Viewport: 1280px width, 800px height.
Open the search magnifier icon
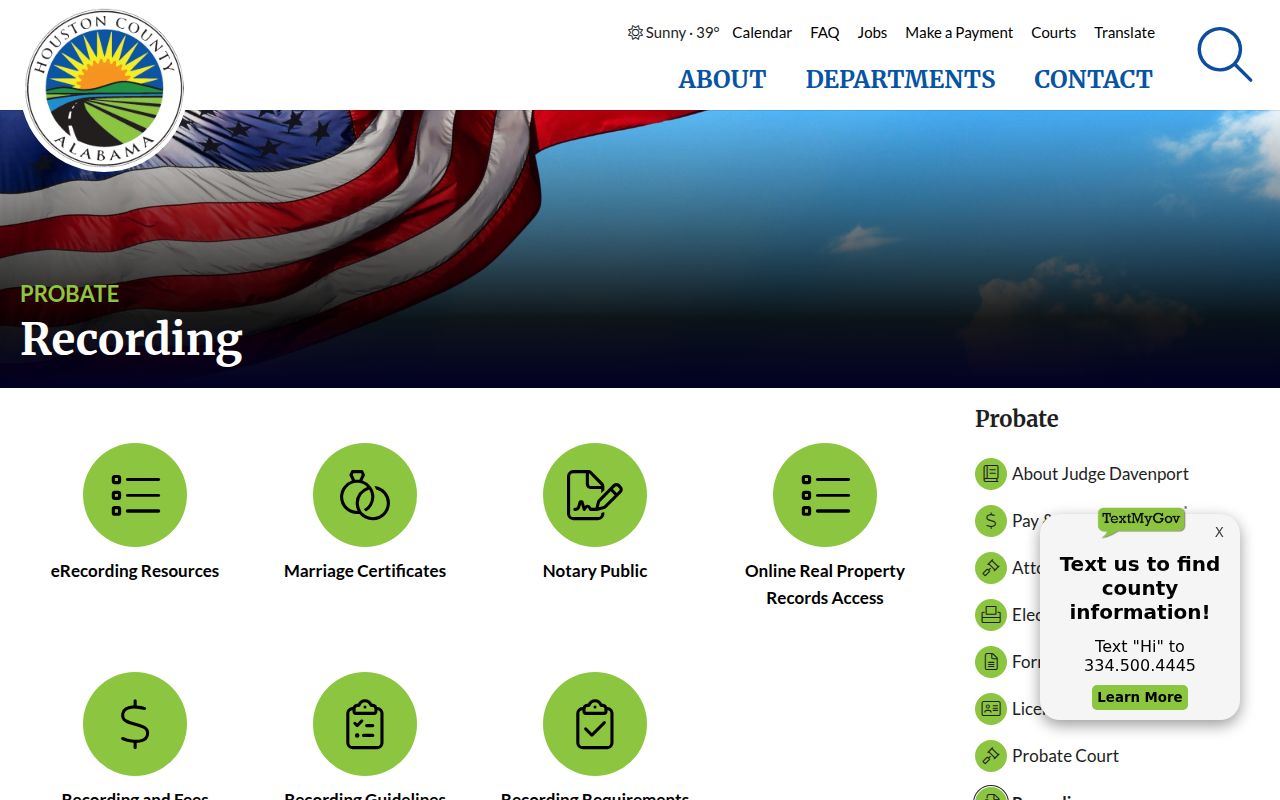click(x=1224, y=54)
